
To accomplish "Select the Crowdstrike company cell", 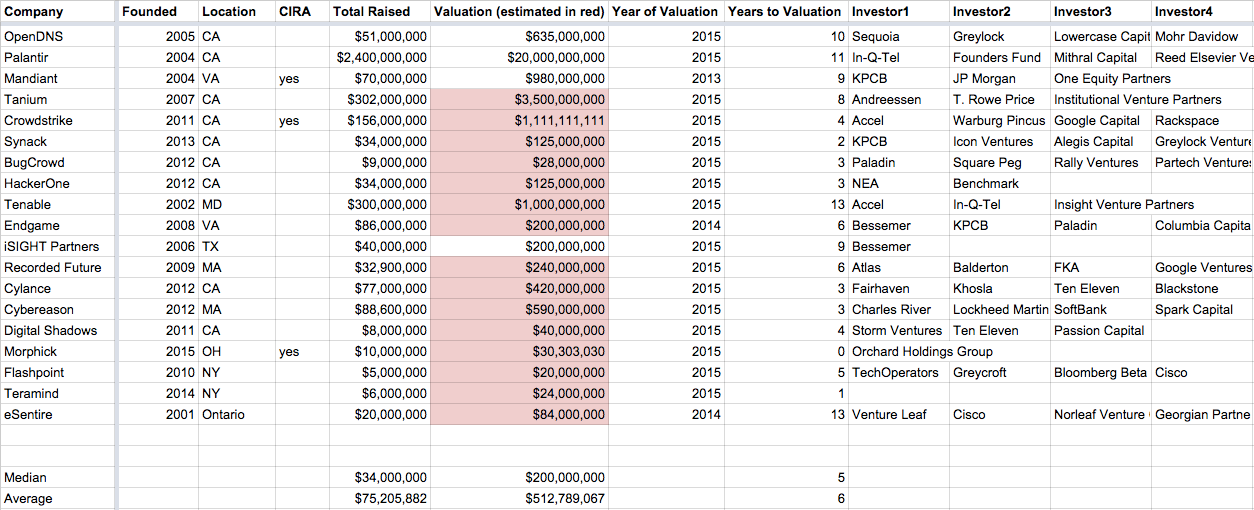I will (59, 120).
